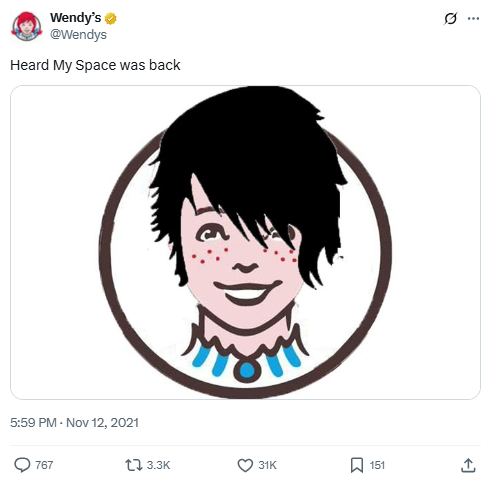490x478 pixels.
Task: Open the emo Wendy image
Action: tap(245, 242)
